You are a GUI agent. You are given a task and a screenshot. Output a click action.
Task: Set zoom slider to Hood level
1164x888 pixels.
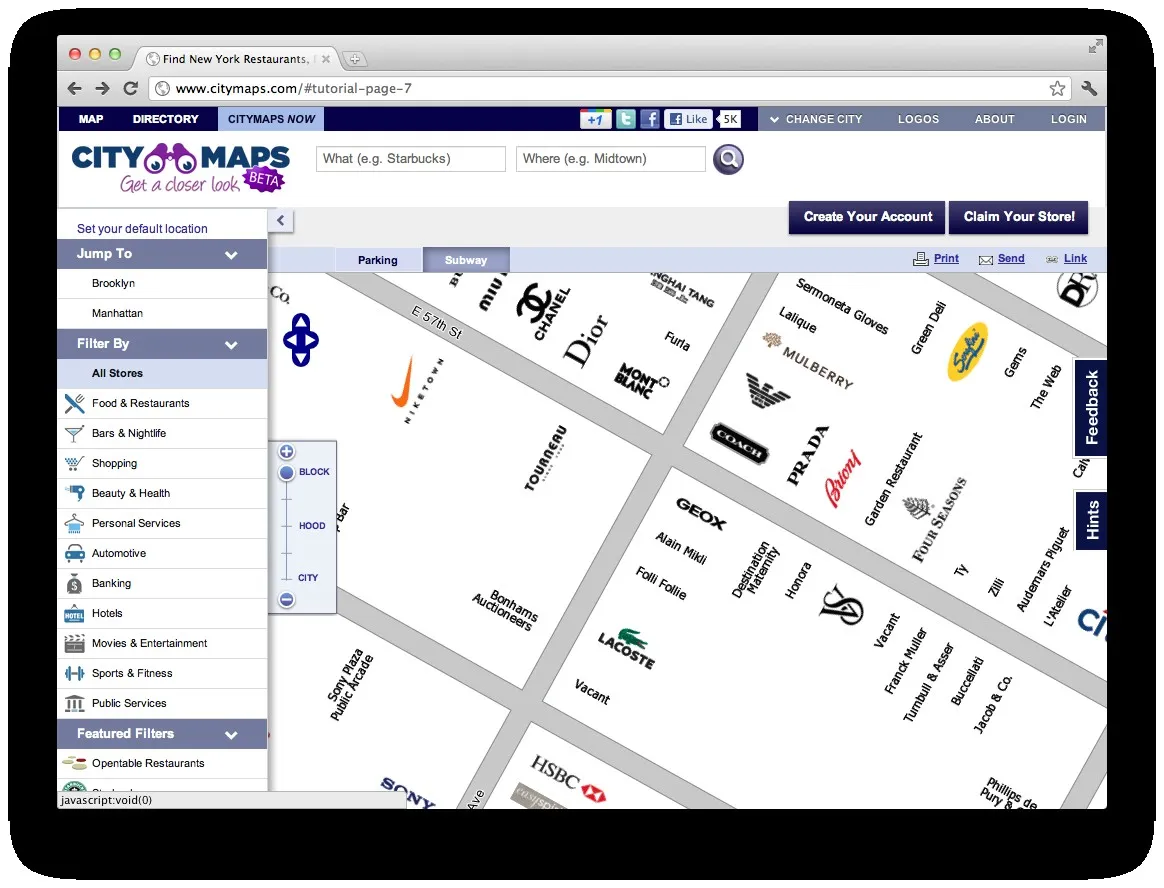pos(312,526)
